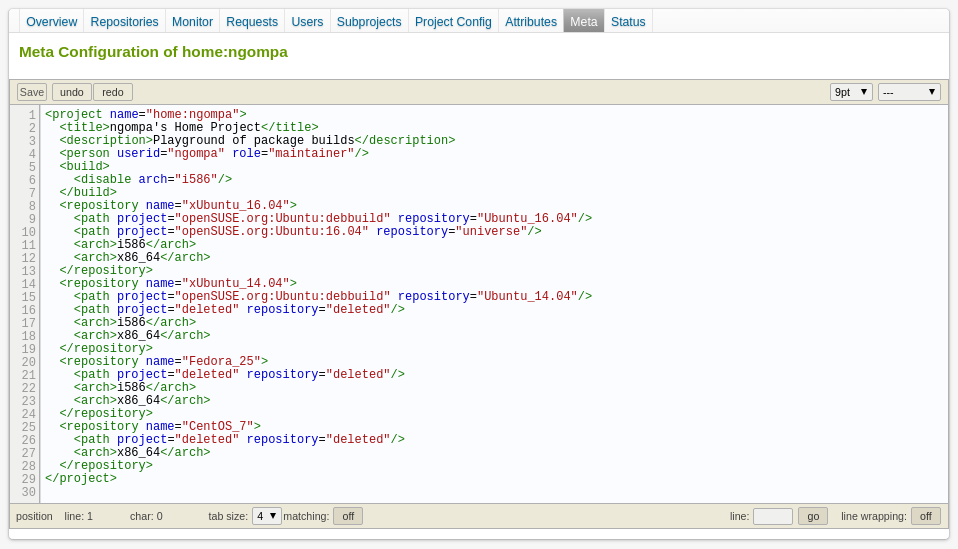Viewport: 958px width, 549px height.
Task: Go to the Attributes tab
Action: click(x=530, y=22)
